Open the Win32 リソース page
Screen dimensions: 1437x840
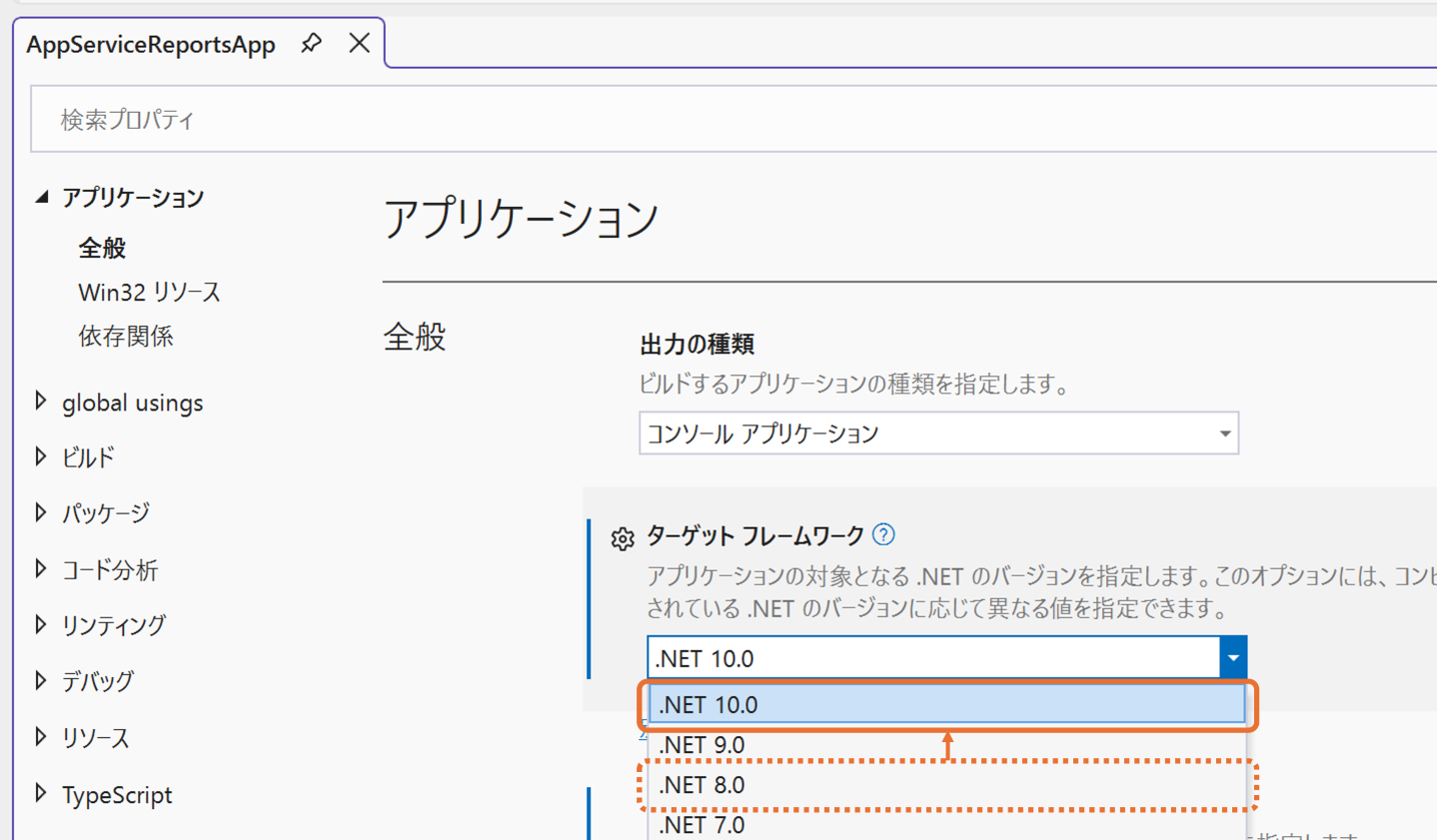tap(150, 292)
